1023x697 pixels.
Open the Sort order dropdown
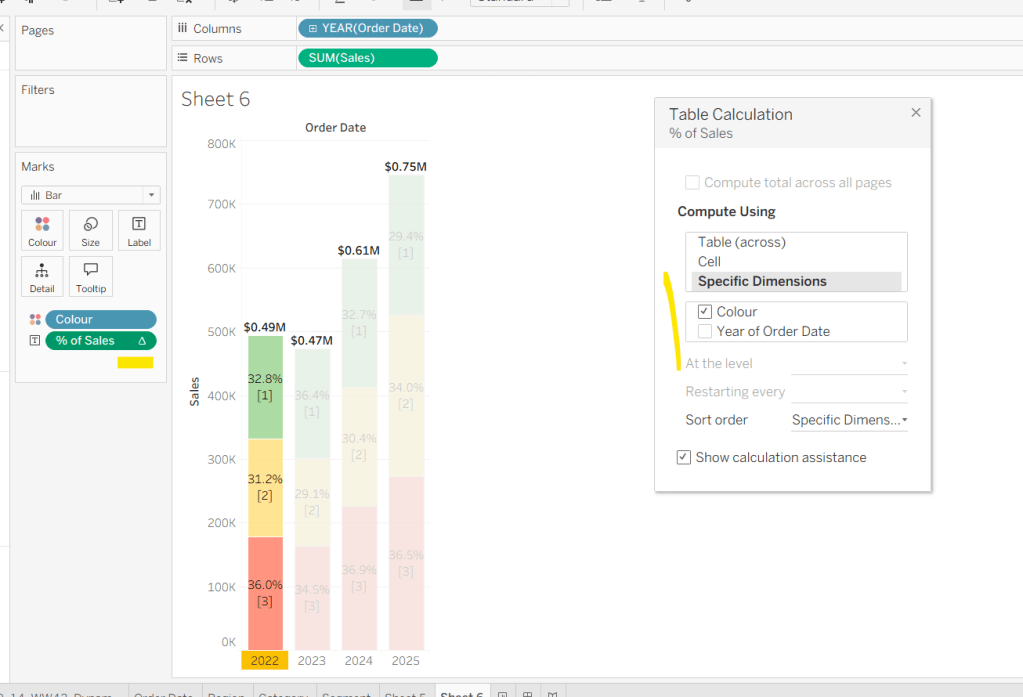[x=849, y=420]
